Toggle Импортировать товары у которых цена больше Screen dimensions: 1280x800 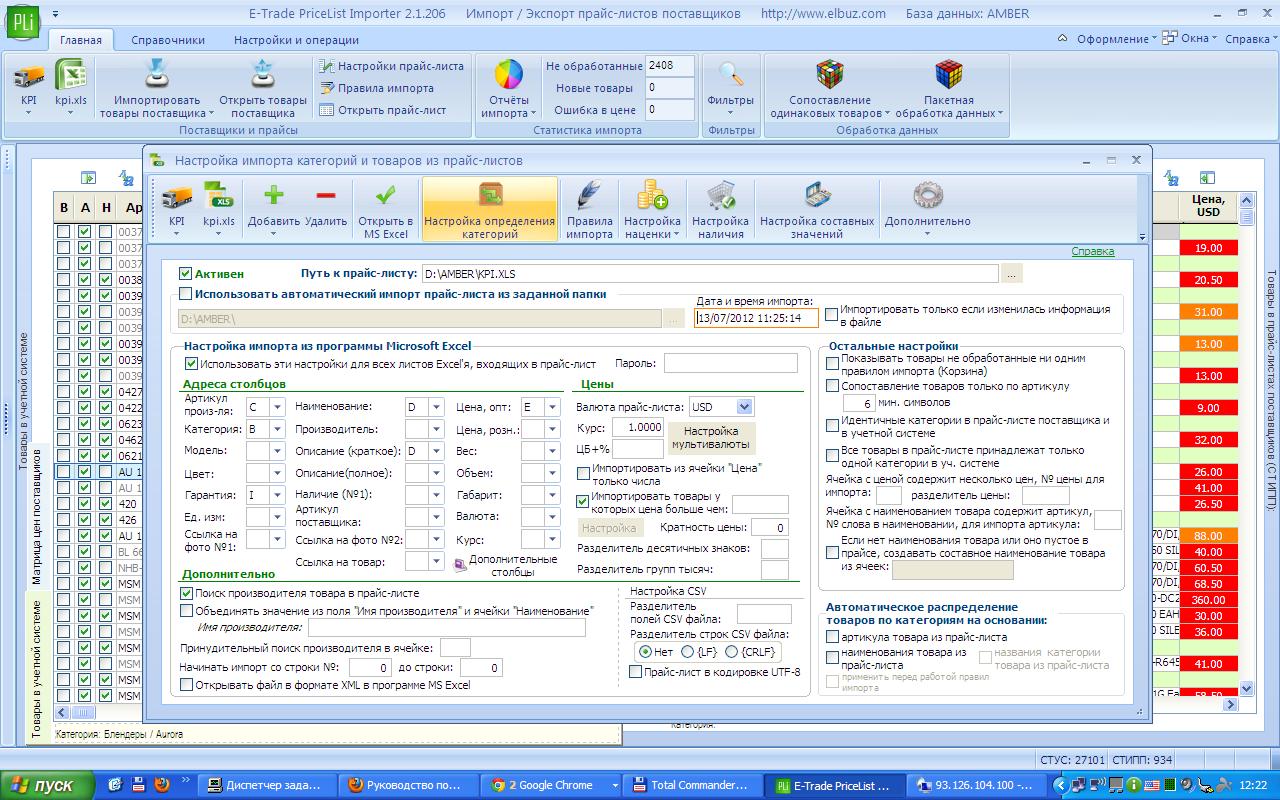pyautogui.click(x=584, y=501)
